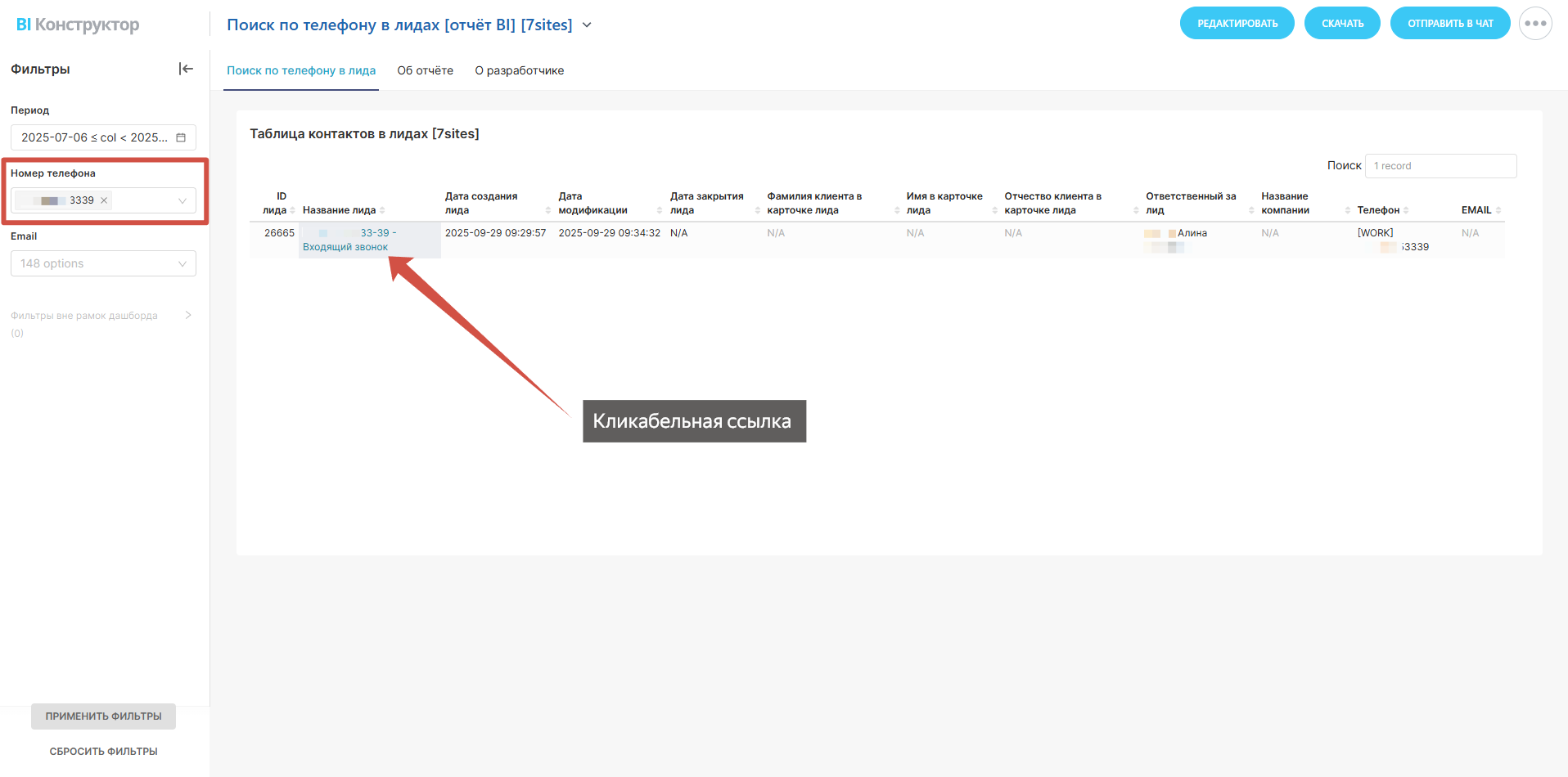Expand the Номер телефона dropdown
Viewport: 1568px width, 777px height.
182,200
